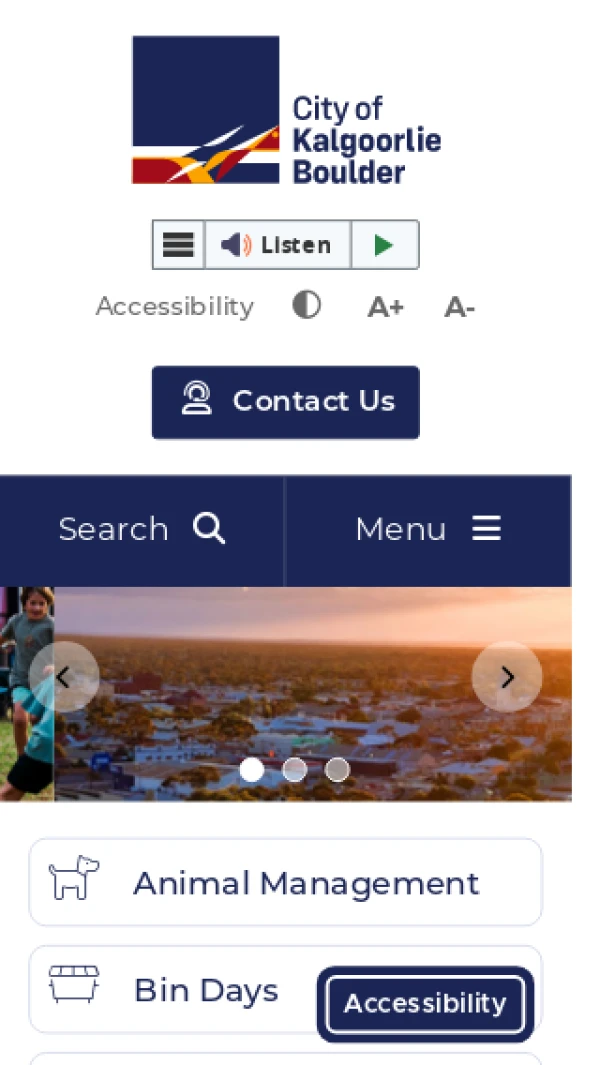Open the ReadSpeaker hamburger options menu
The image size is (600, 1065).
179,245
